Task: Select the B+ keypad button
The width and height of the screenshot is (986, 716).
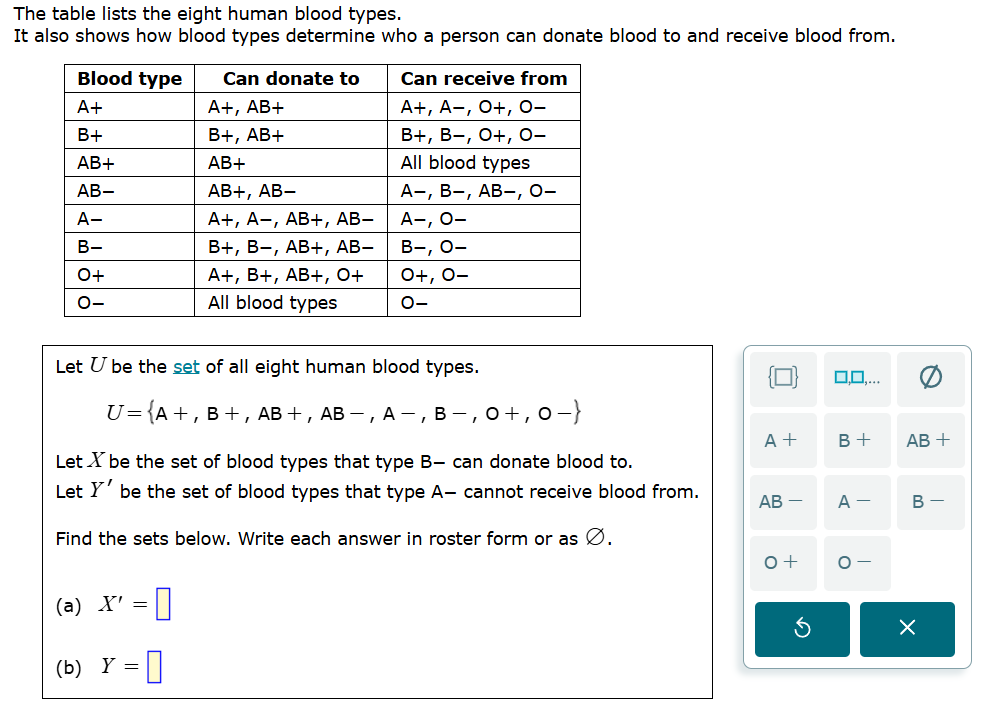Action: point(857,440)
